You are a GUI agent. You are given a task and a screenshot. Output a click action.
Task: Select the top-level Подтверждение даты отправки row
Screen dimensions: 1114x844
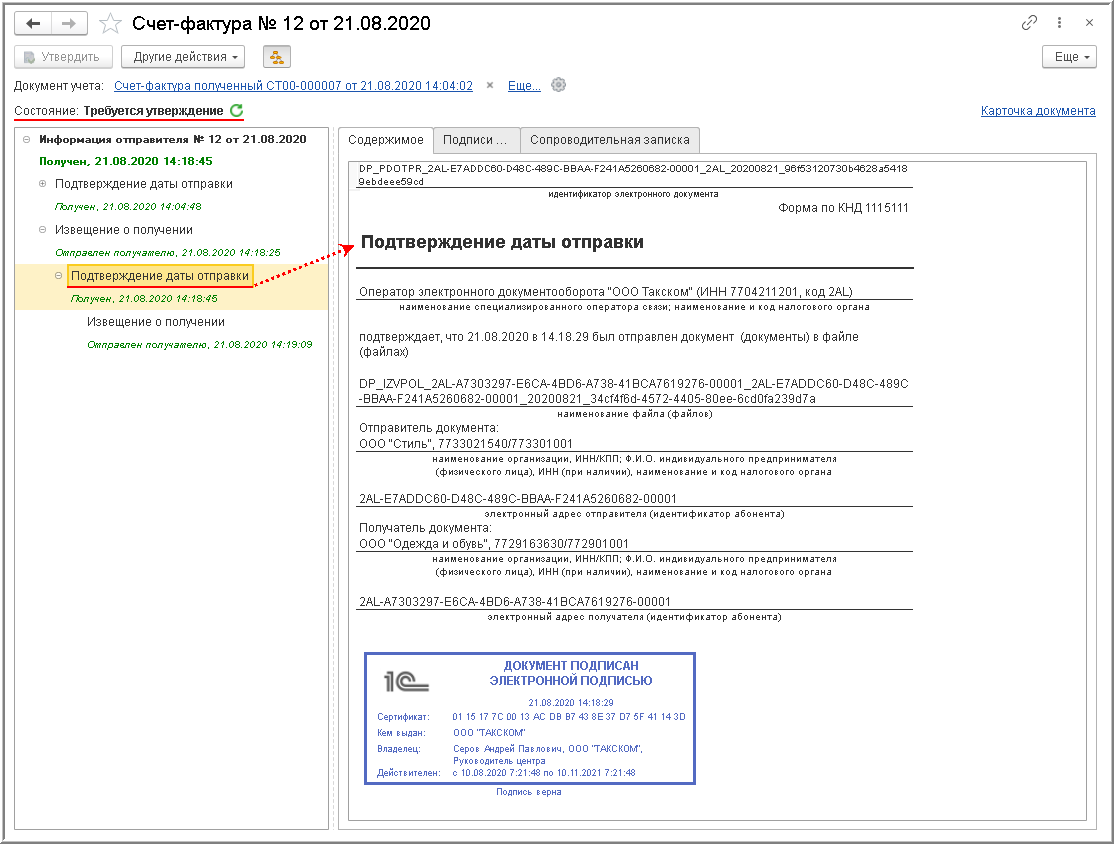pyautogui.click(x=144, y=184)
